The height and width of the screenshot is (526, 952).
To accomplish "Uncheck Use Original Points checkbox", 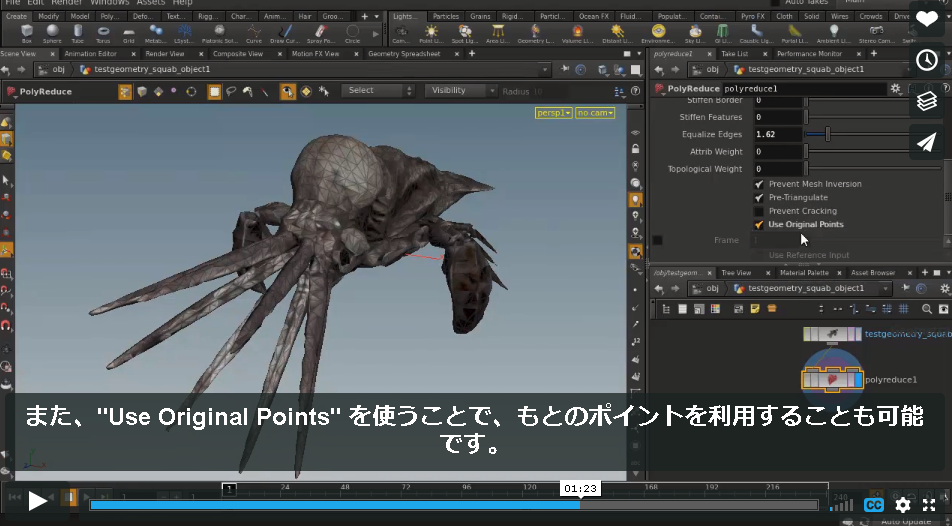I will [x=759, y=225].
